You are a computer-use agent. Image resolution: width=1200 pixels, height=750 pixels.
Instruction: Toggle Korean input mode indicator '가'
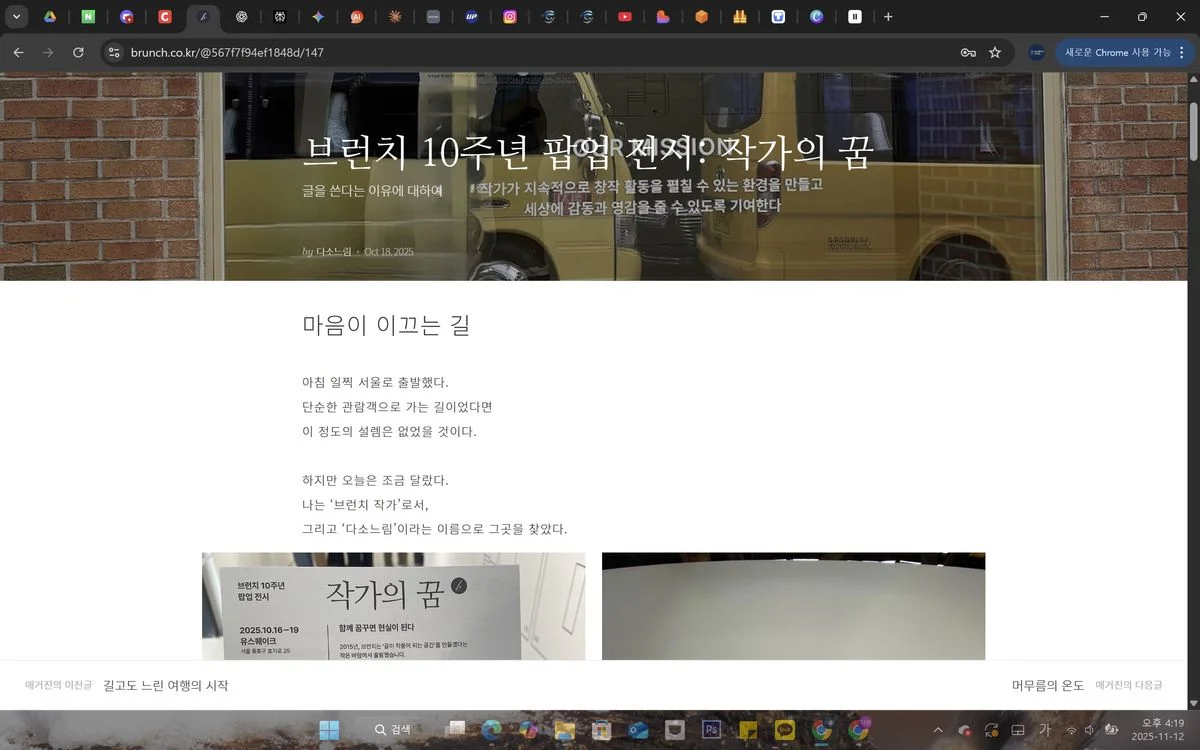click(x=1044, y=730)
